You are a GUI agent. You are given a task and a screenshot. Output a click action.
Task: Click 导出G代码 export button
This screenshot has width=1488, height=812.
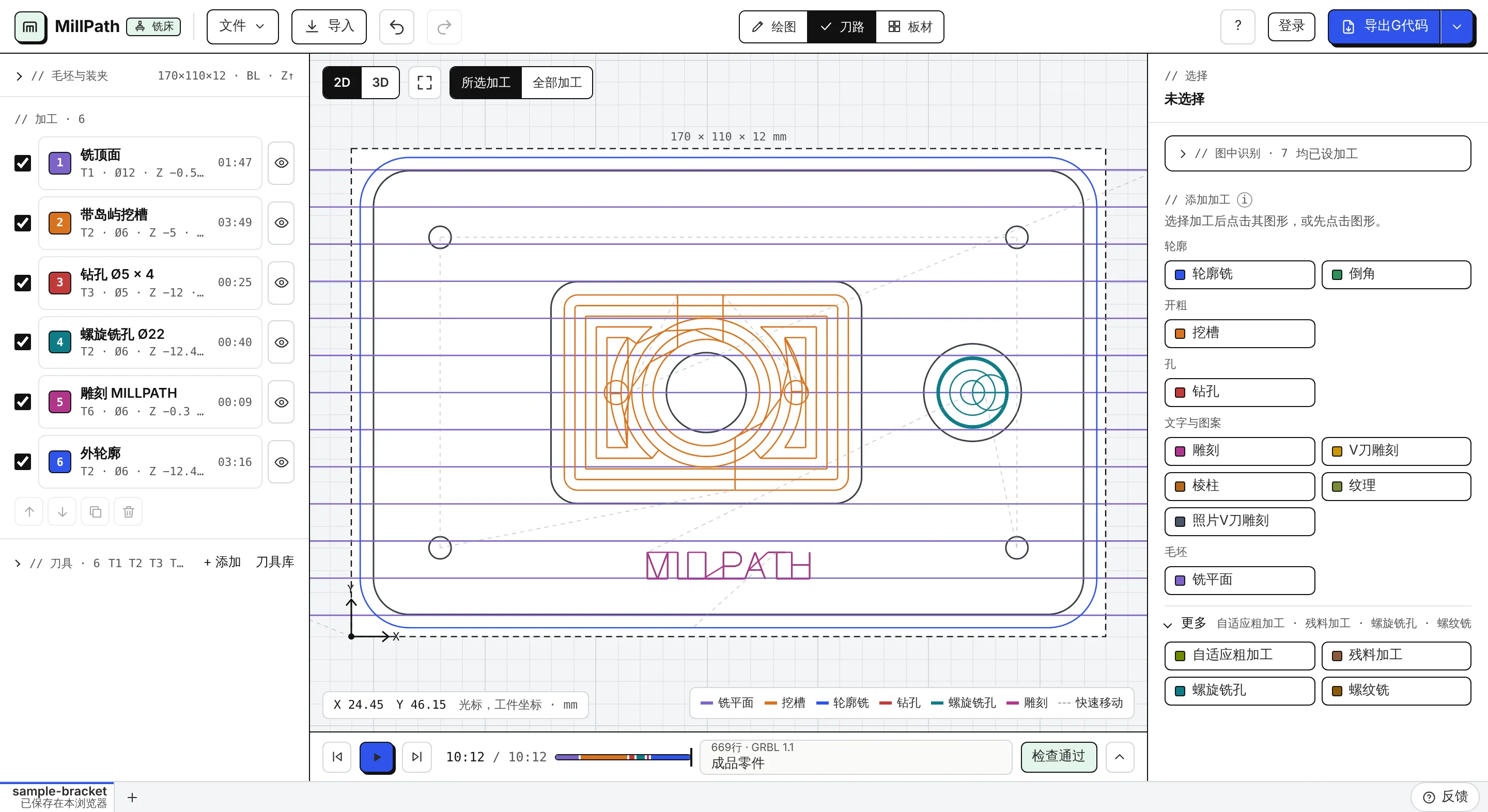(x=1385, y=26)
